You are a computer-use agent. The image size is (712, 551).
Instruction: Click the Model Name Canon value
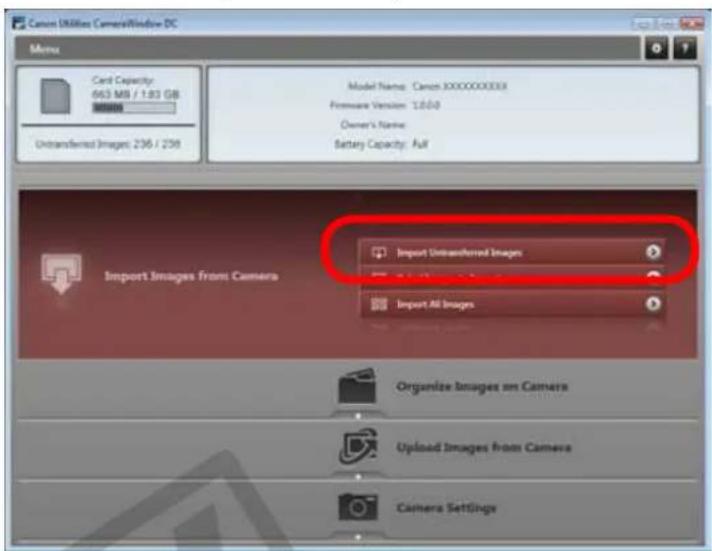(460, 86)
